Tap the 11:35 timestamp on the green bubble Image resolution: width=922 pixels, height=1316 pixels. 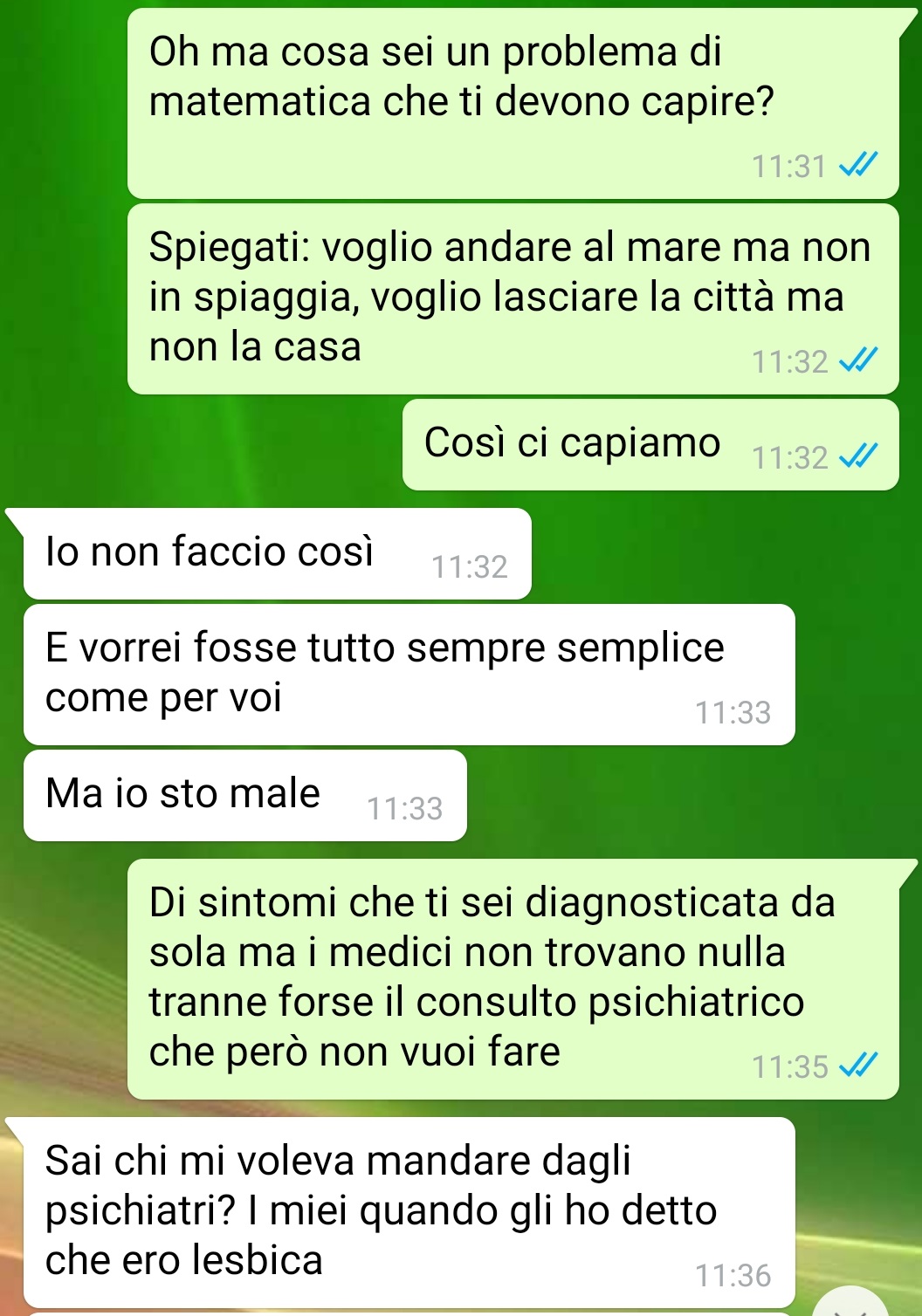coord(789,1066)
